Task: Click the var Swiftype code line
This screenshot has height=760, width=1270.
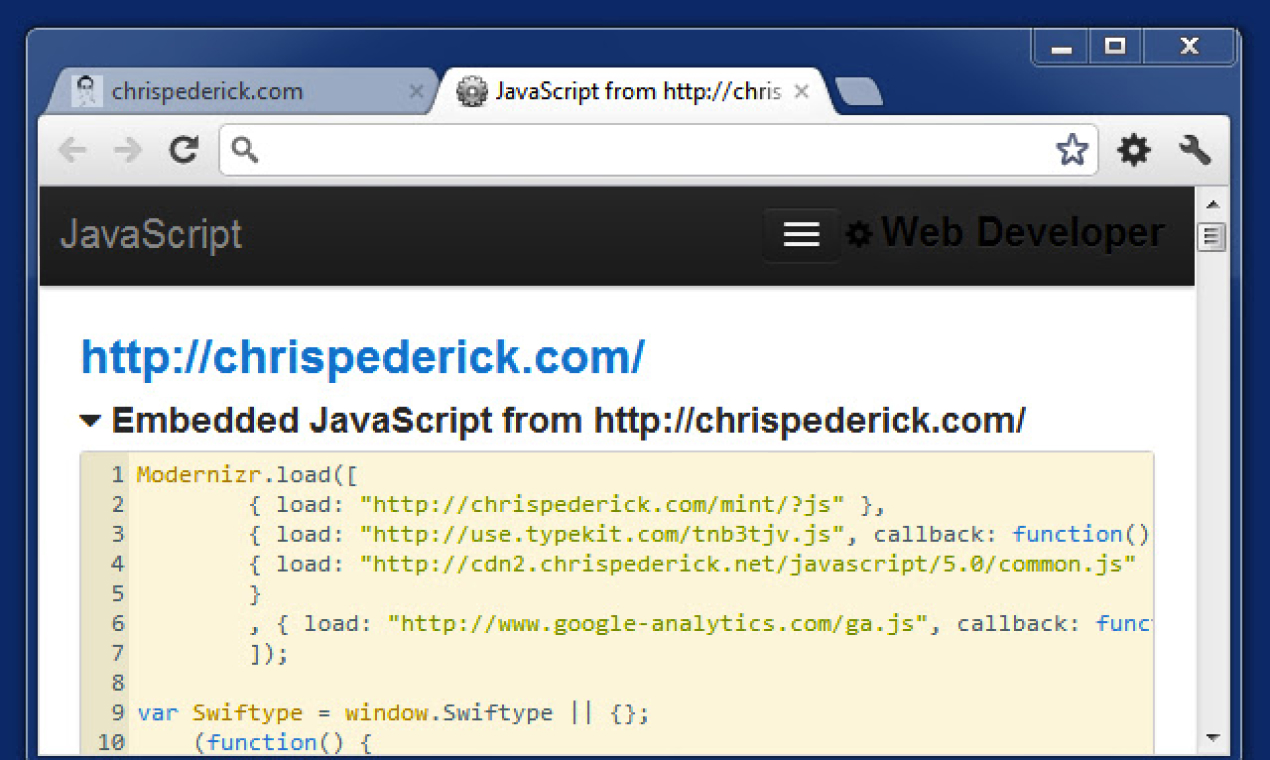Action: coord(393,713)
